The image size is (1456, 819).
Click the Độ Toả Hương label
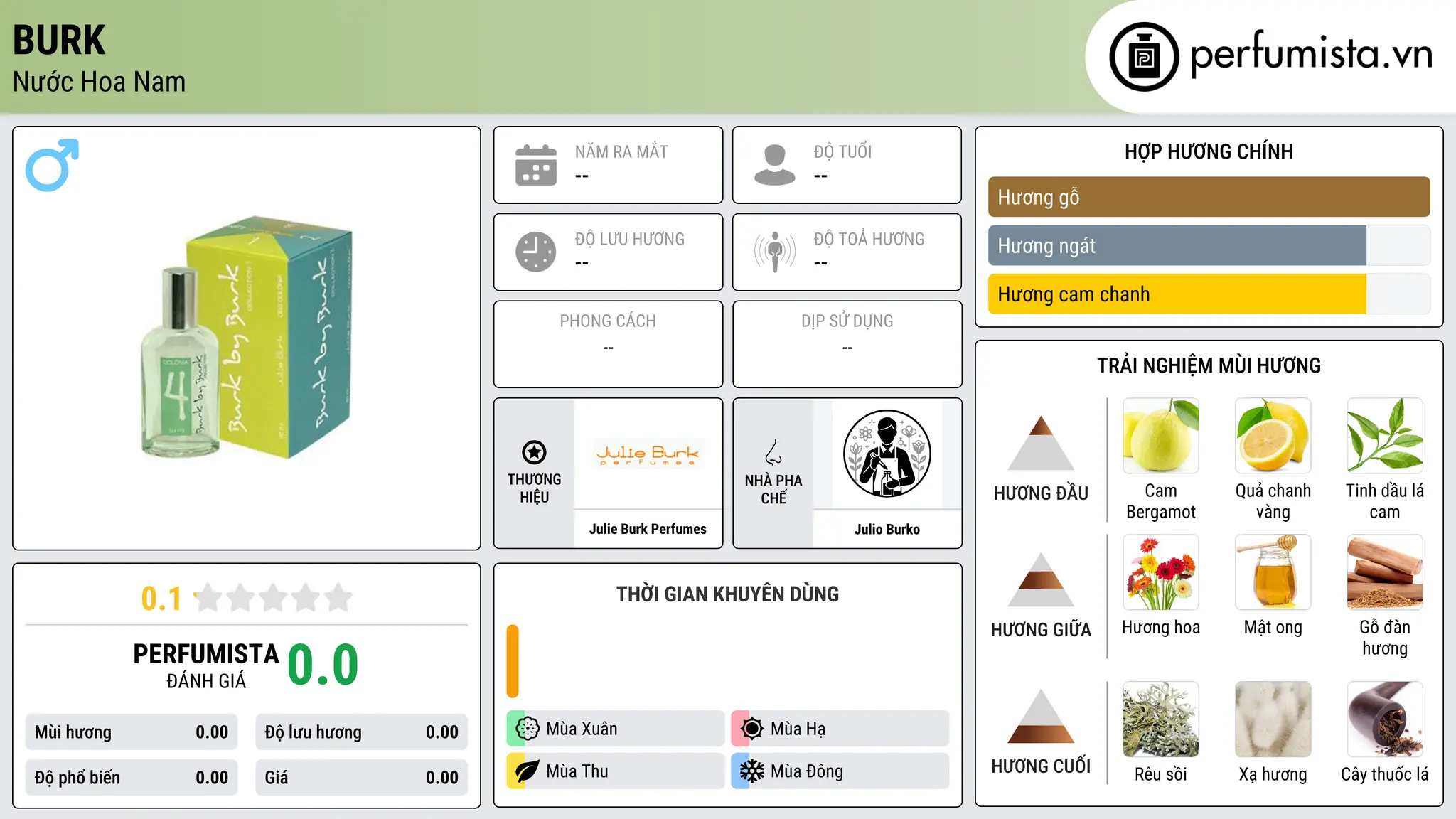pyautogui.click(x=869, y=239)
